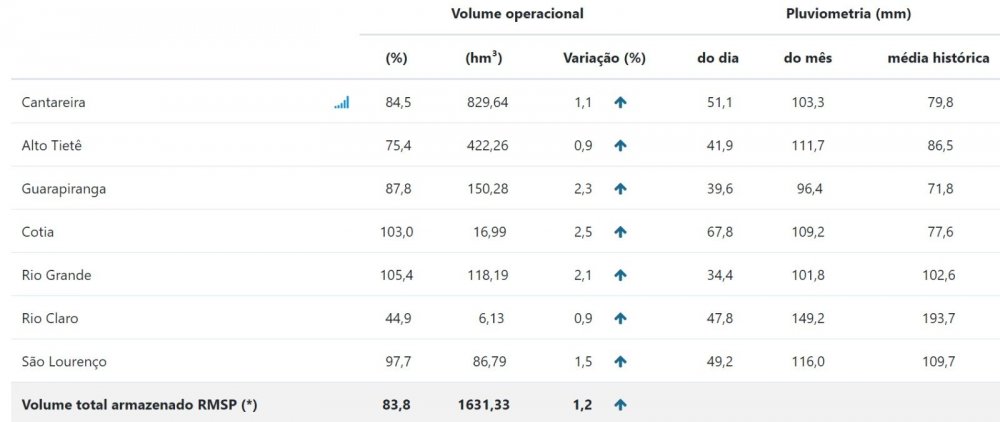Click the Volume operacional column group header
This screenshot has height=422, width=1000.
coord(517,14)
